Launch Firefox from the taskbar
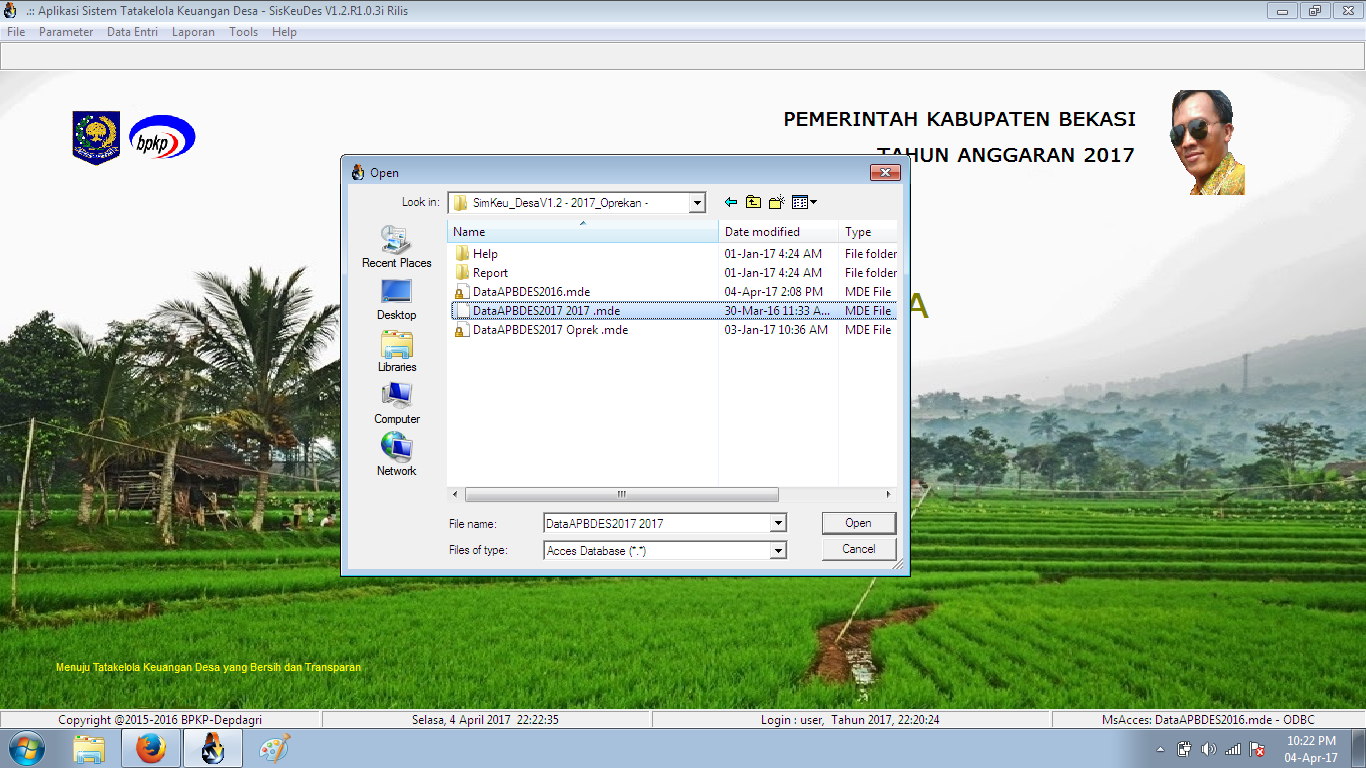The height and width of the screenshot is (768, 1366). [151, 748]
